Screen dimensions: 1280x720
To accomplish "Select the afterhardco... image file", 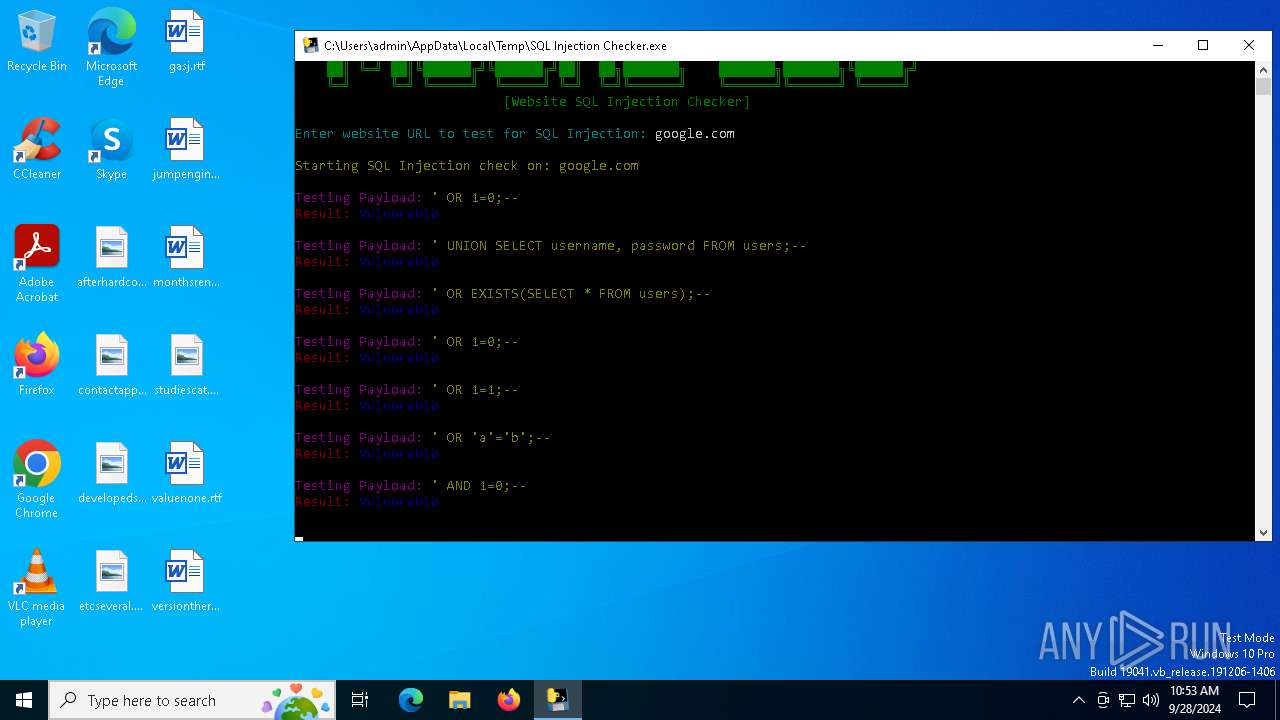I will [111, 256].
